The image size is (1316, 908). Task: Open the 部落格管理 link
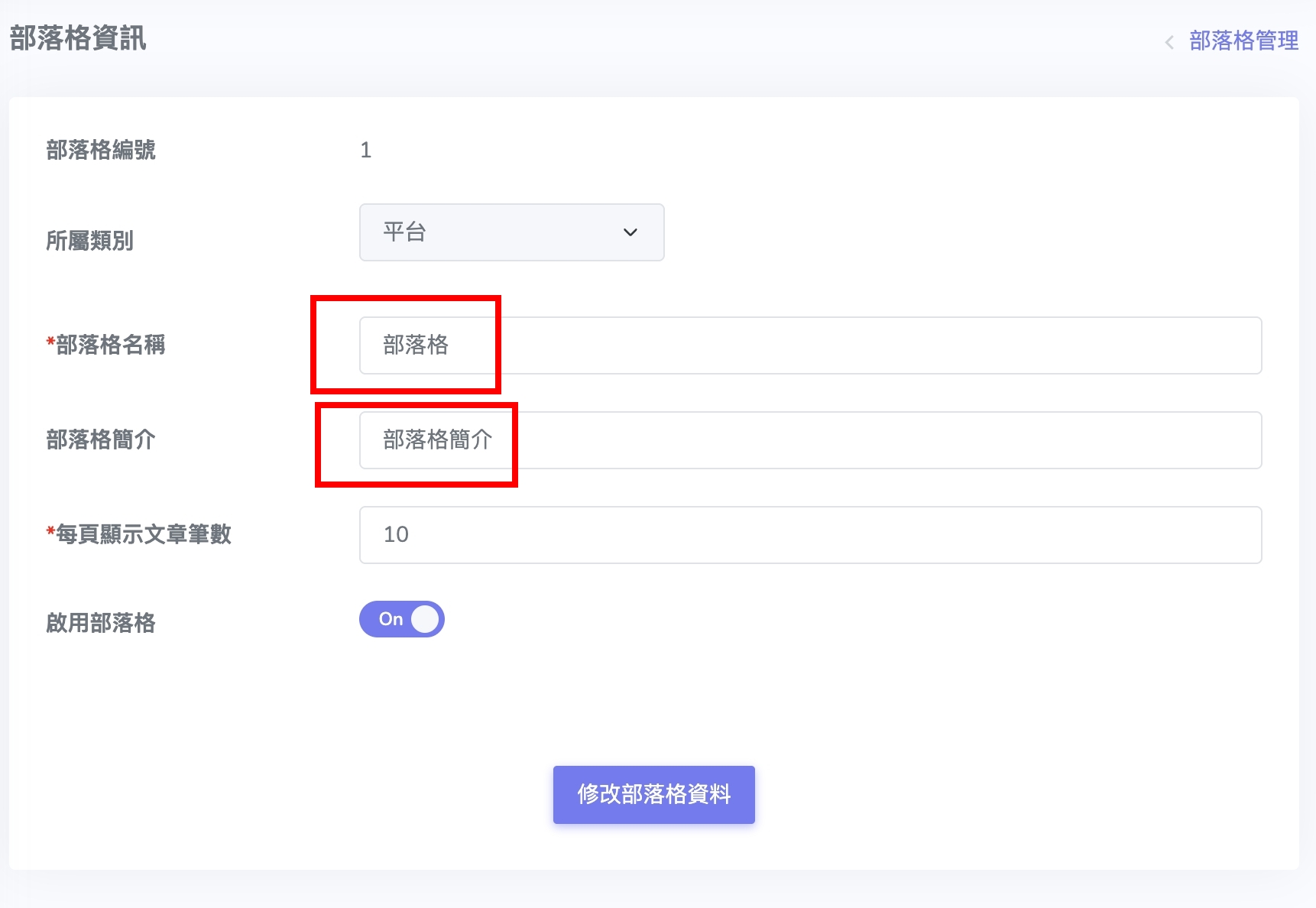coord(1243,41)
